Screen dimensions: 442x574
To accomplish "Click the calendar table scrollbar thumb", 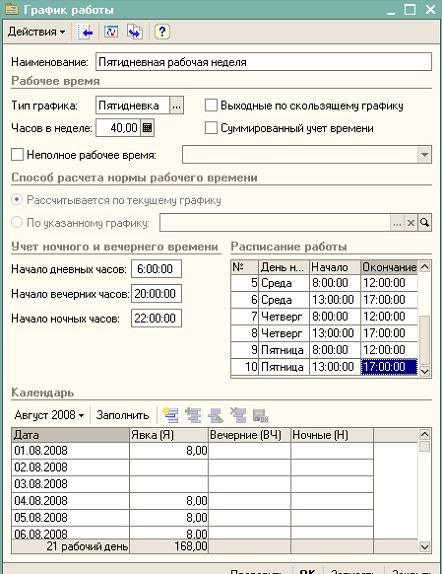I will [x=424, y=447].
